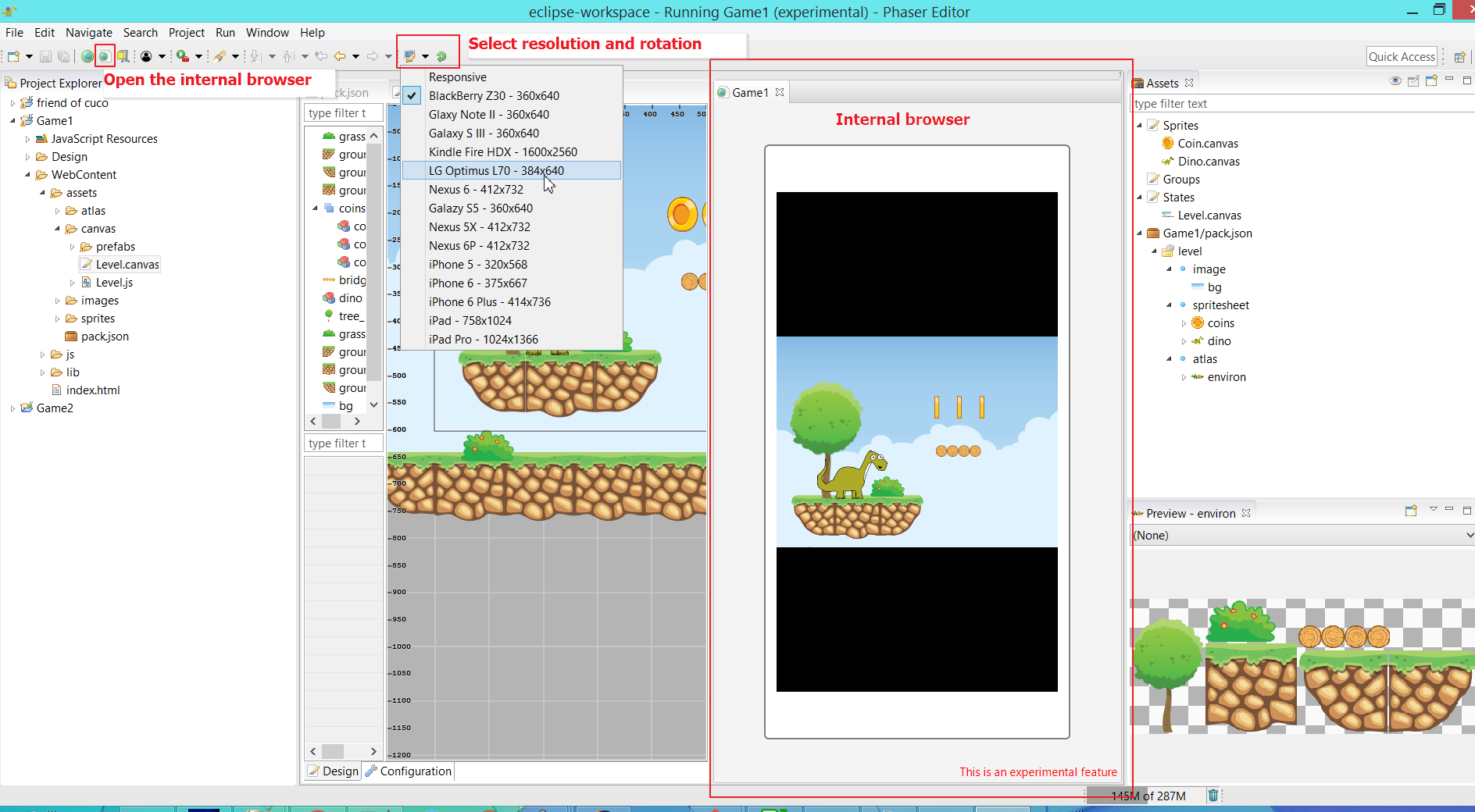Expand the prefabs folder

pyautogui.click(x=72, y=247)
